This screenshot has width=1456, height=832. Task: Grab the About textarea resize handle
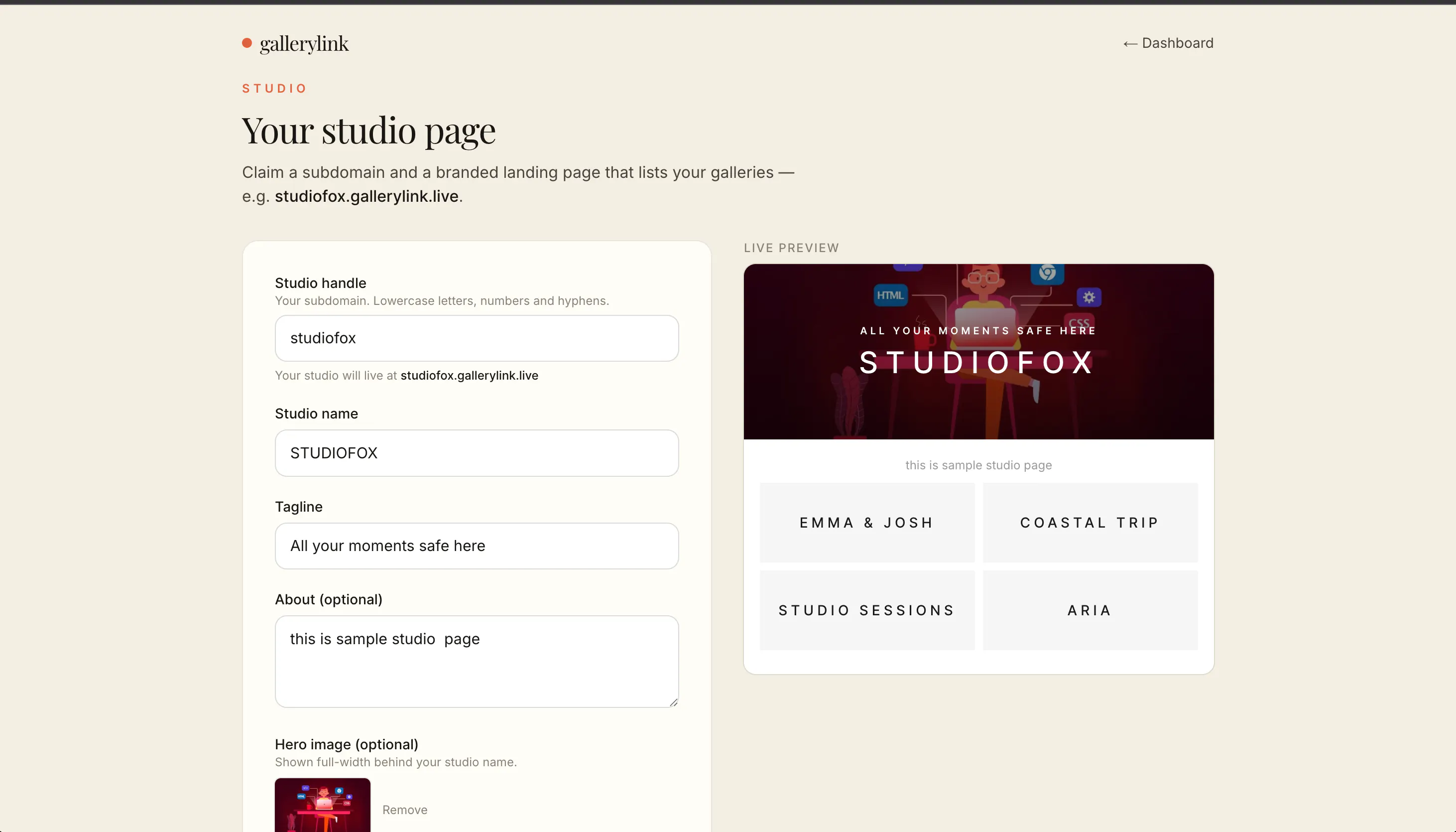click(x=674, y=702)
